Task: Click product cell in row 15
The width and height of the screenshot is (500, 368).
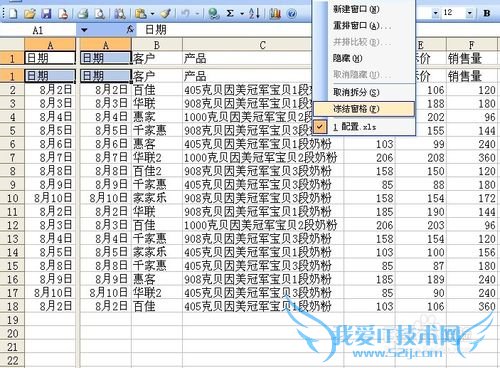Action: (x=263, y=266)
